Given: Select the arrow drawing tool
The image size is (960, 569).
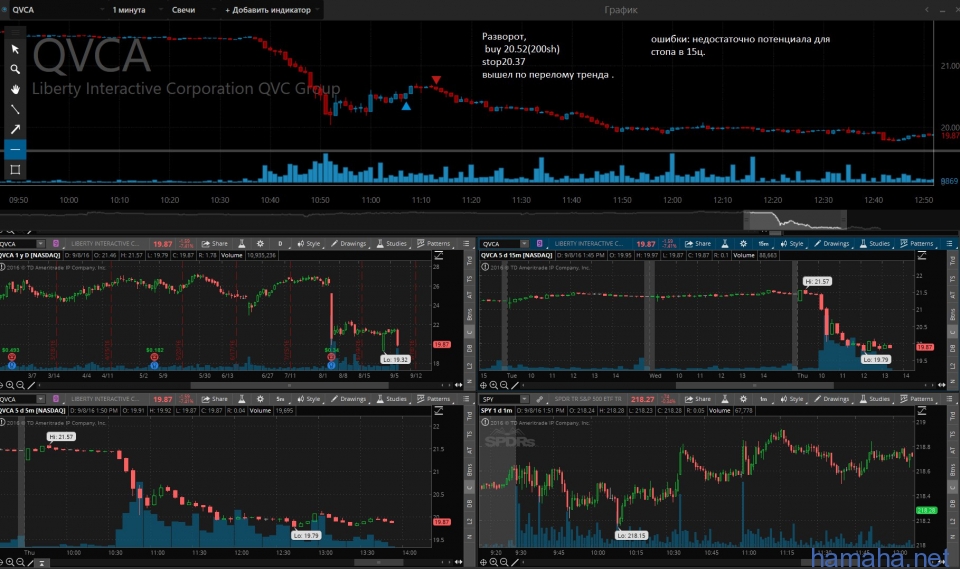Looking at the screenshot, I should tap(15, 129).
